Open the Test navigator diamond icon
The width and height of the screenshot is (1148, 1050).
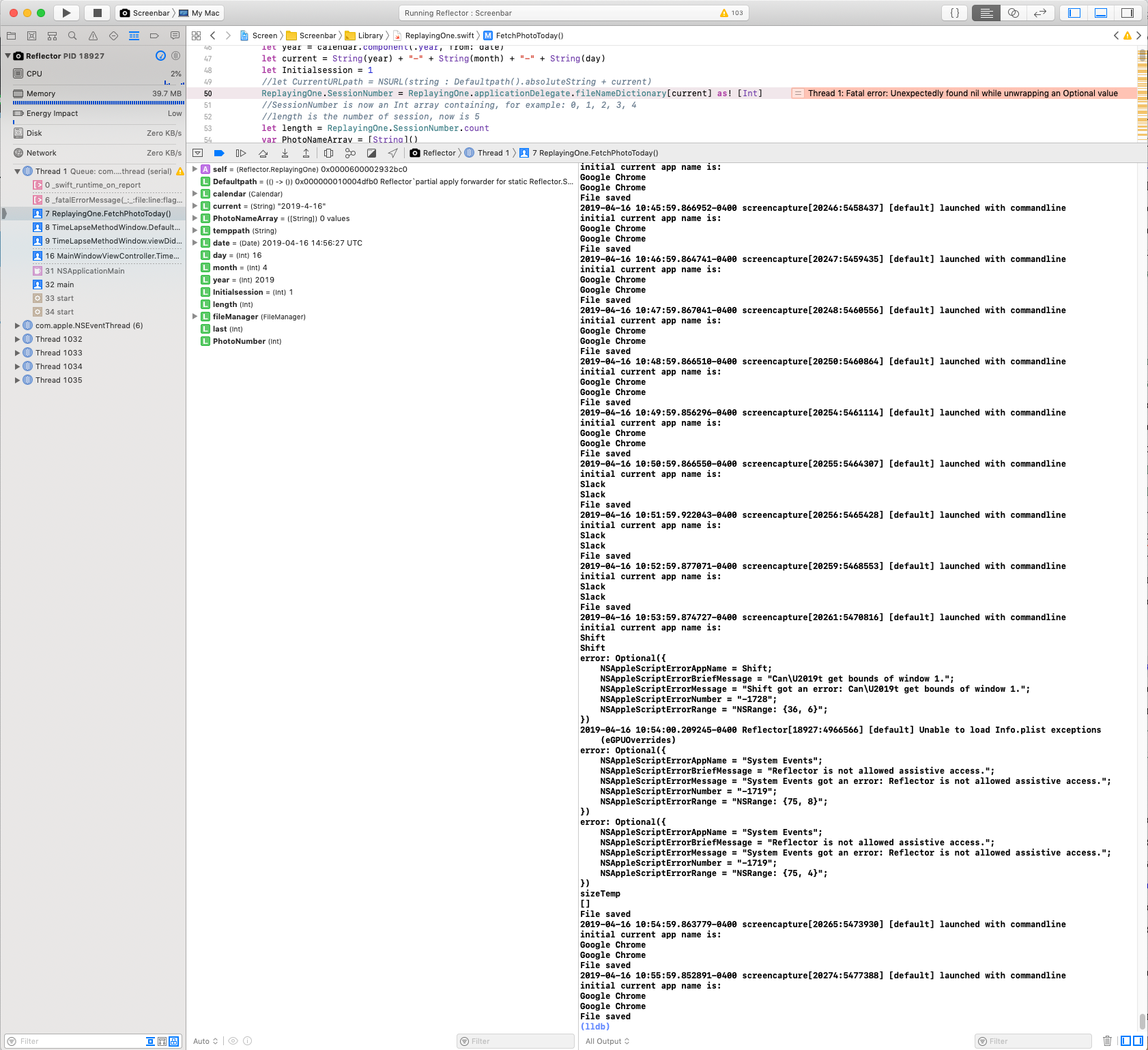click(x=113, y=35)
